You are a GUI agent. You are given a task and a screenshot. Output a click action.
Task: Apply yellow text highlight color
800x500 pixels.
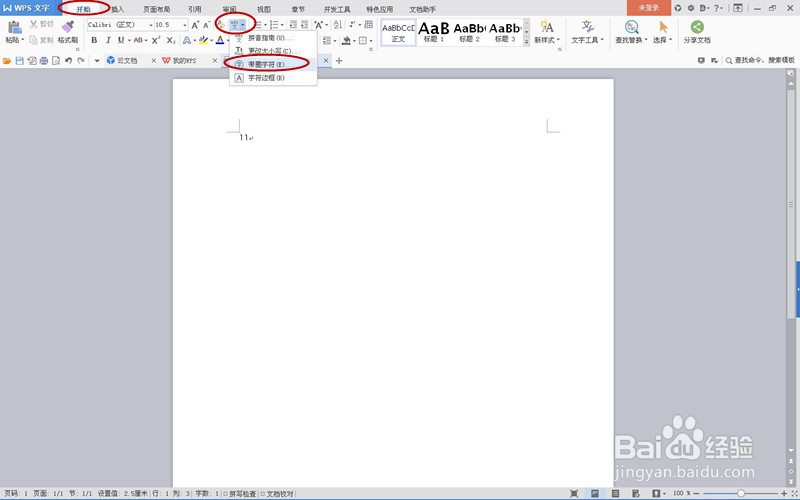click(x=204, y=40)
